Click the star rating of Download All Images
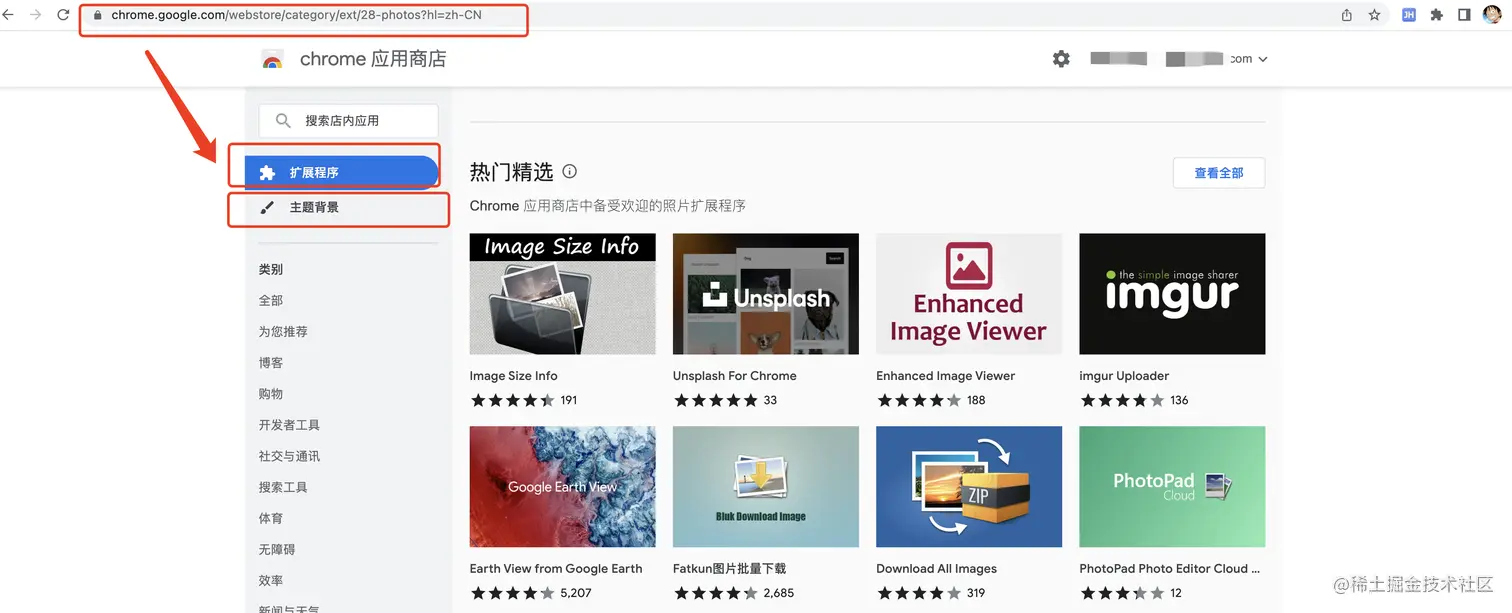The width and height of the screenshot is (1512, 613). pyautogui.click(x=919, y=593)
